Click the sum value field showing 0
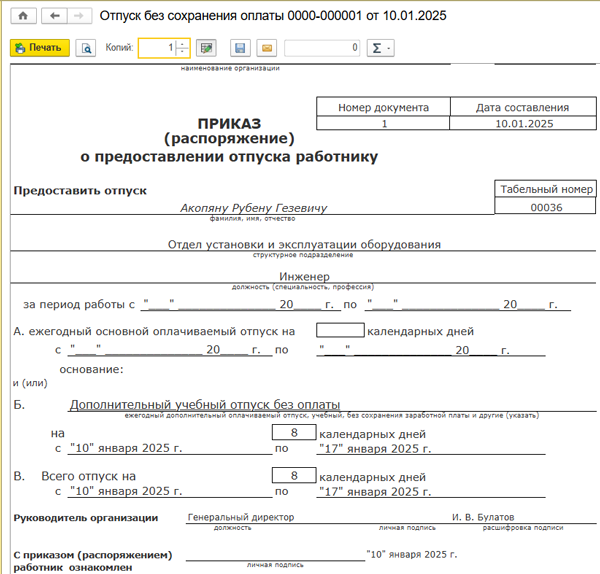Viewport: 600px width, 574px height. (322, 48)
